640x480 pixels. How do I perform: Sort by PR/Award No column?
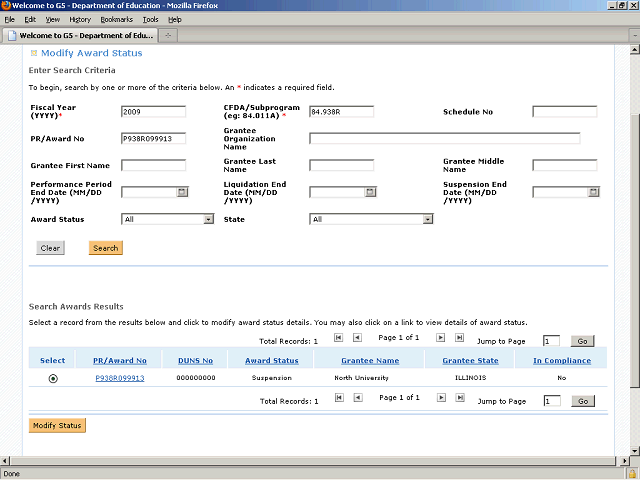120,361
